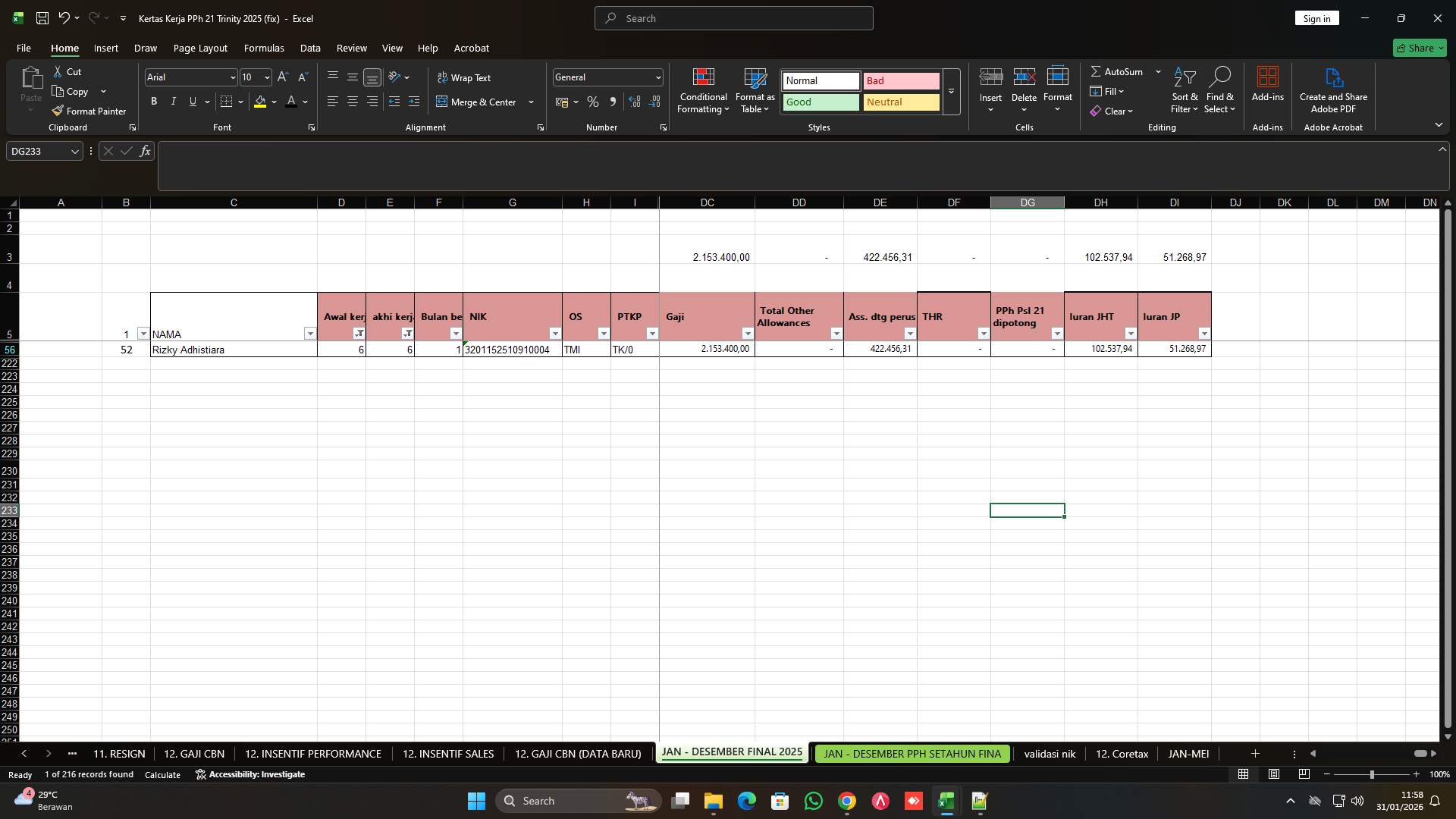
Task: Open the validasi nik sheet tab
Action: tap(1049, 753)
